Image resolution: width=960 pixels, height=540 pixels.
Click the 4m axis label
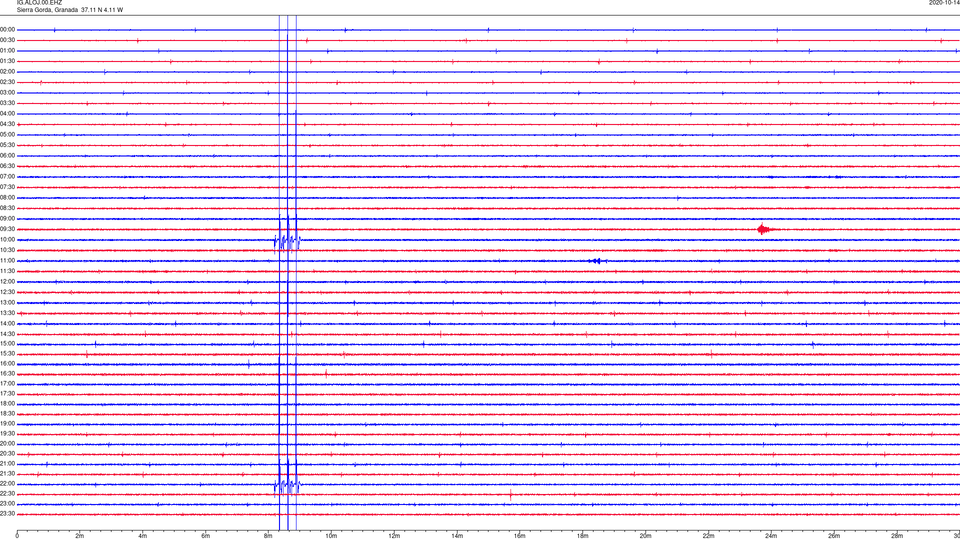tap(143, 536)
